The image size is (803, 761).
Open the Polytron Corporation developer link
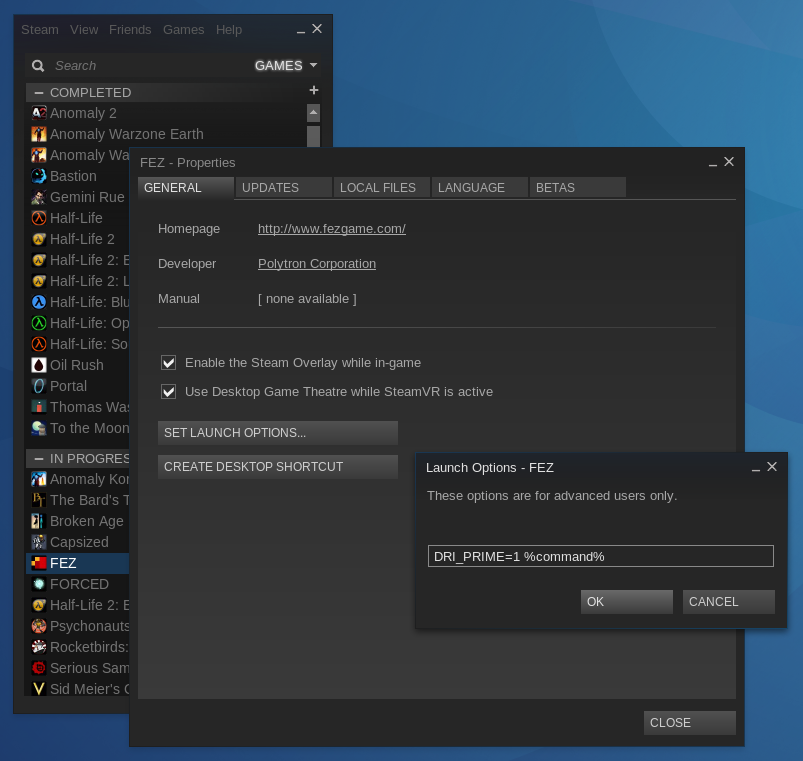[x=316, y=263]
